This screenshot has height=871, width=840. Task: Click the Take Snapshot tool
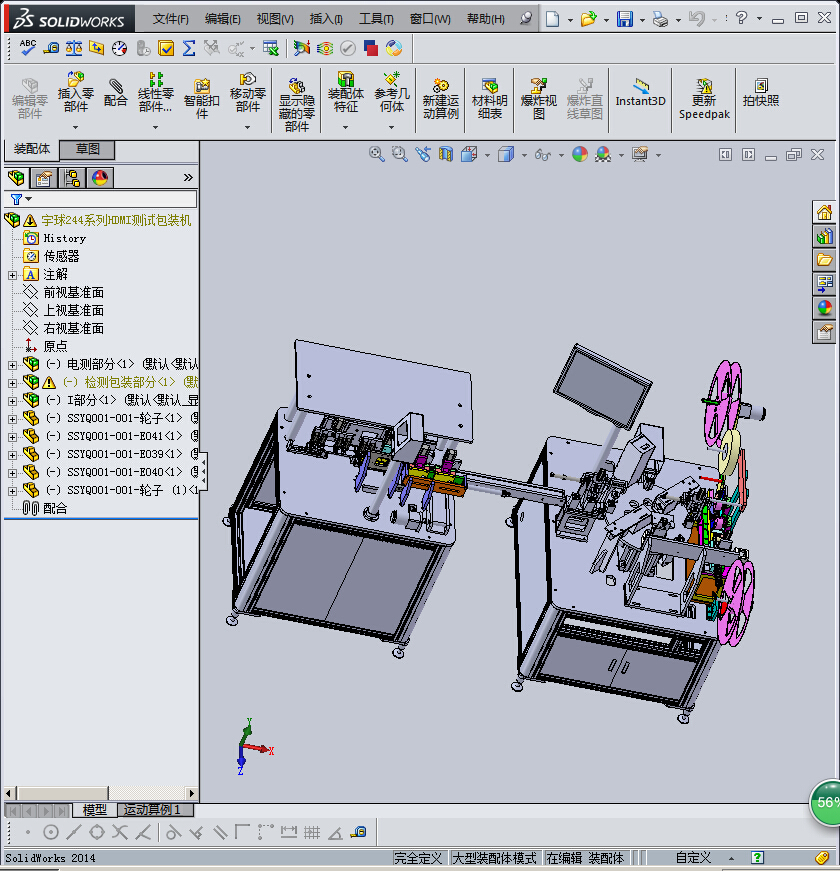coord(761,93)
